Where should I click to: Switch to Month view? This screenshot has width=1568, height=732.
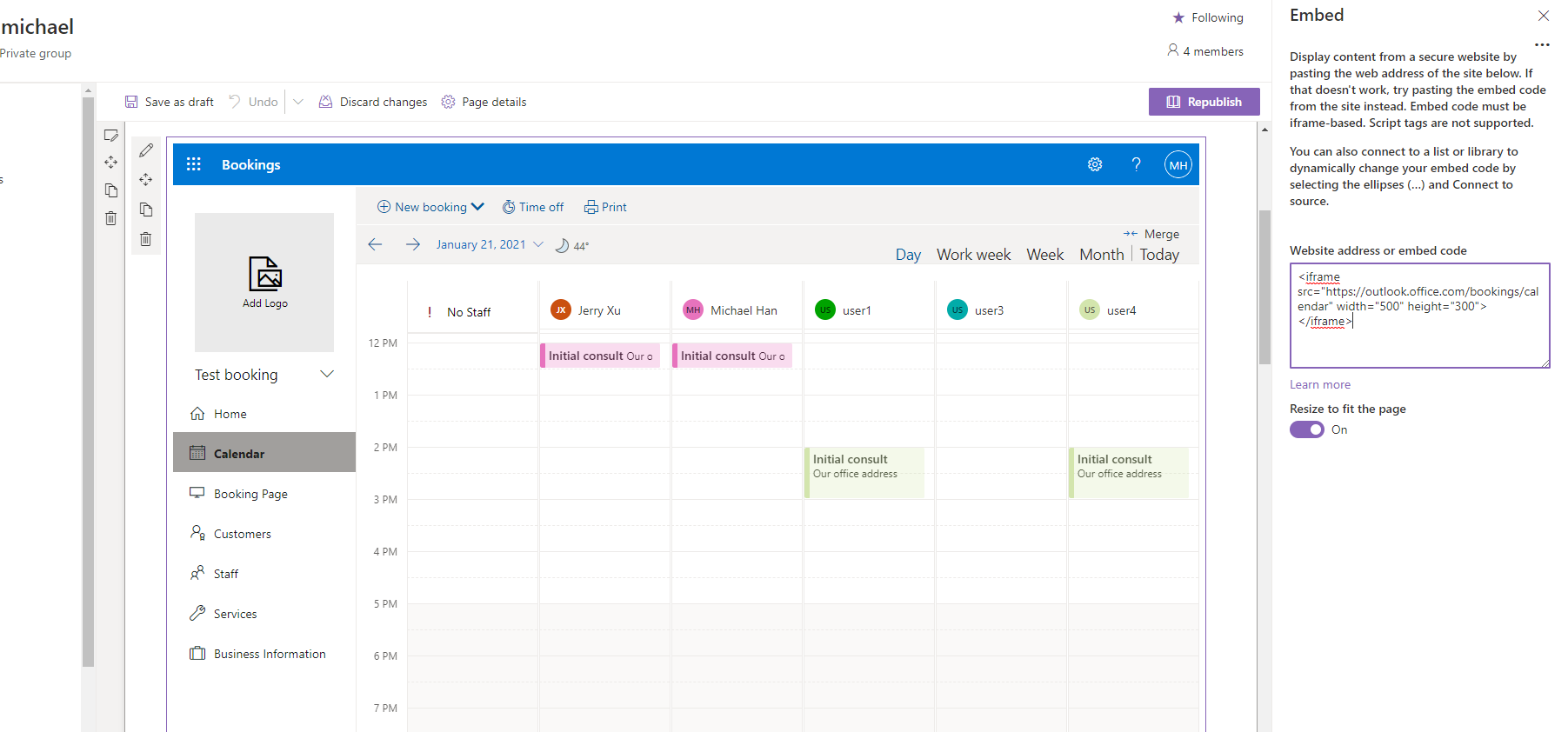click(1101, 255)
